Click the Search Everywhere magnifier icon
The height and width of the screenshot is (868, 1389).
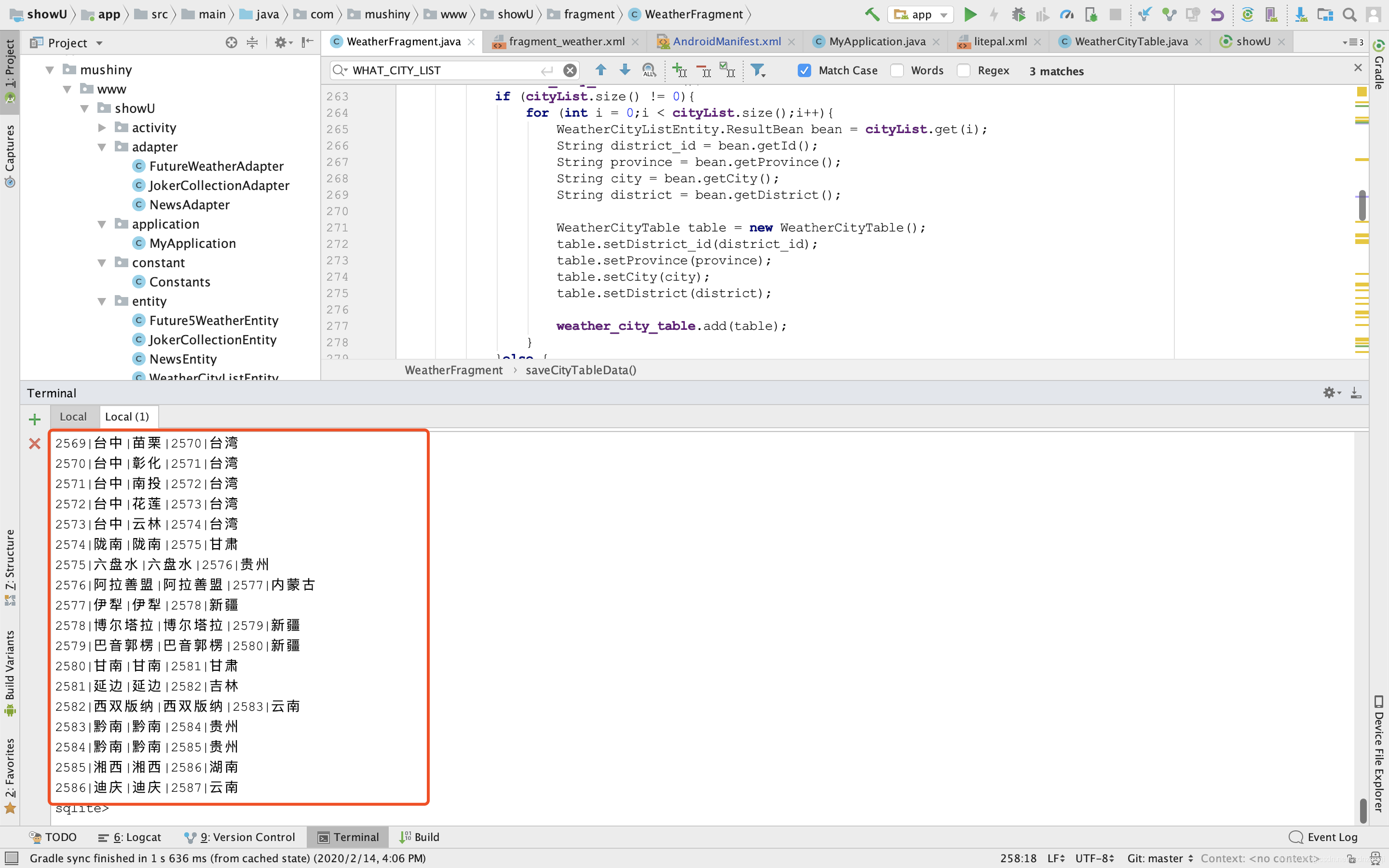tap(1349, 14)
